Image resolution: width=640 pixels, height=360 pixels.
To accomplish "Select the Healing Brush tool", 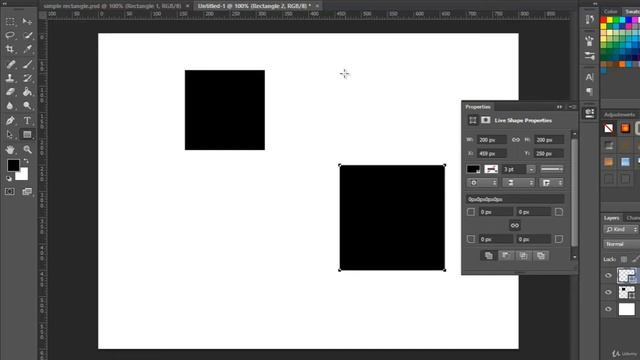I will tap(10, 64).
